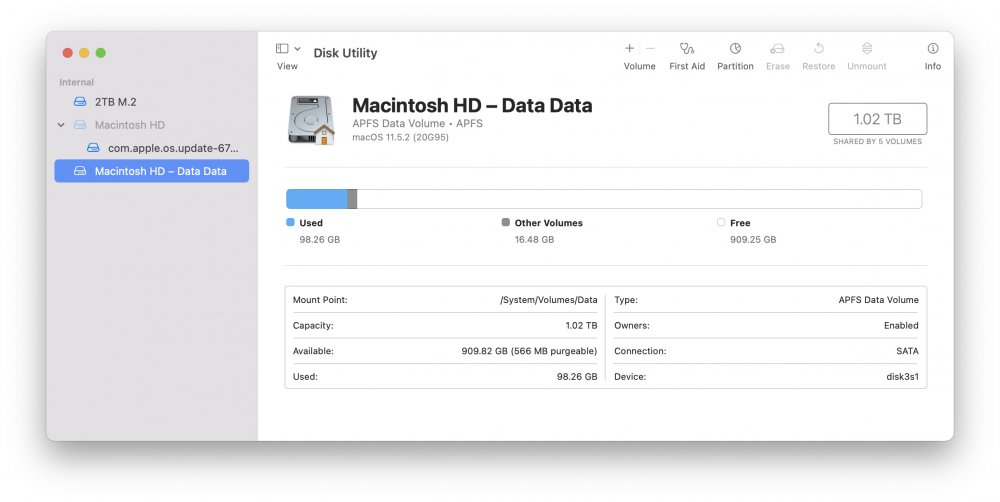Screen dimensions: 1000x502
Task: Select Macintosh HD in sidebar
Action: [152, 125]
